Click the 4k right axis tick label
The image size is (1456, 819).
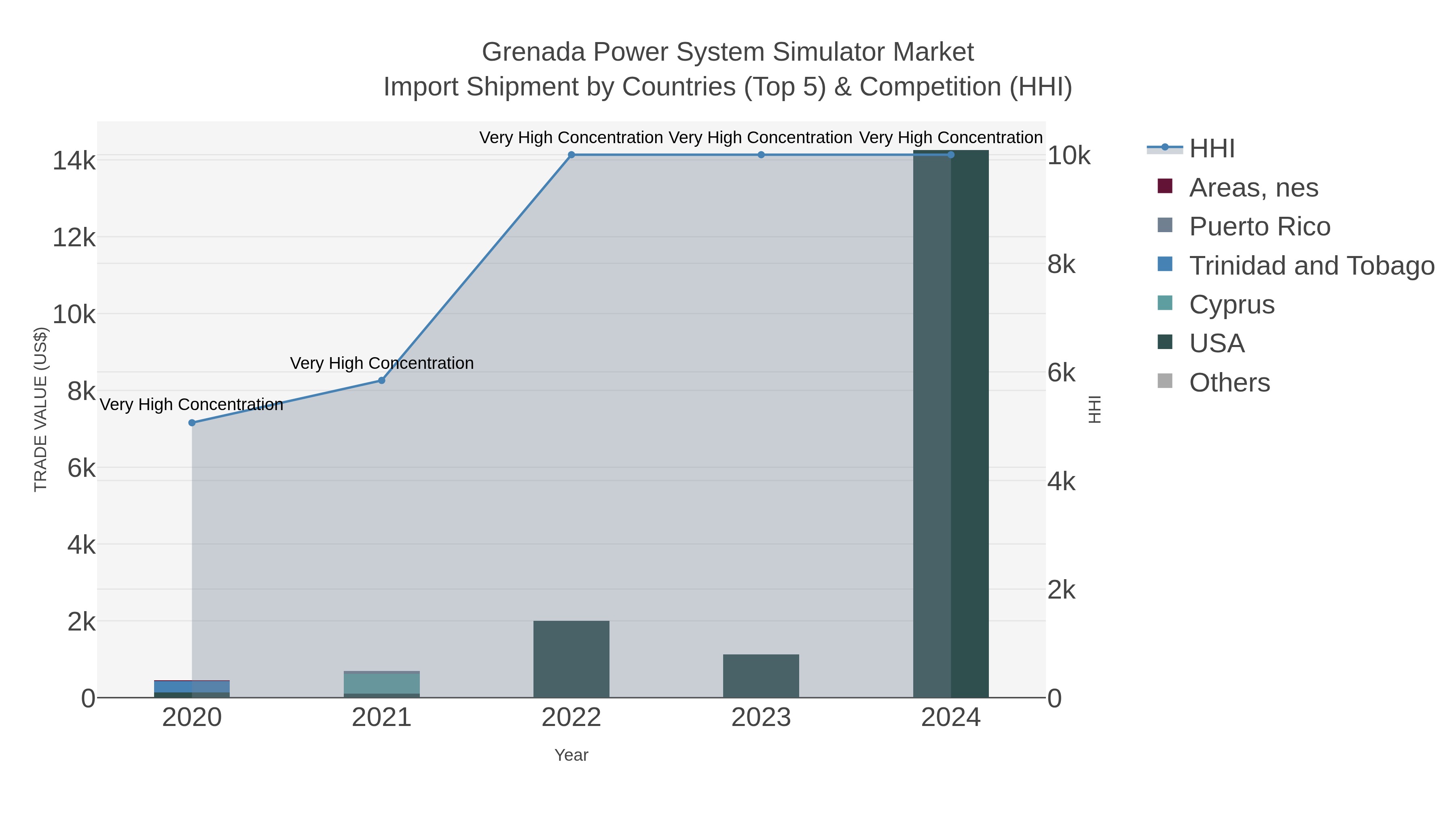1062,482
